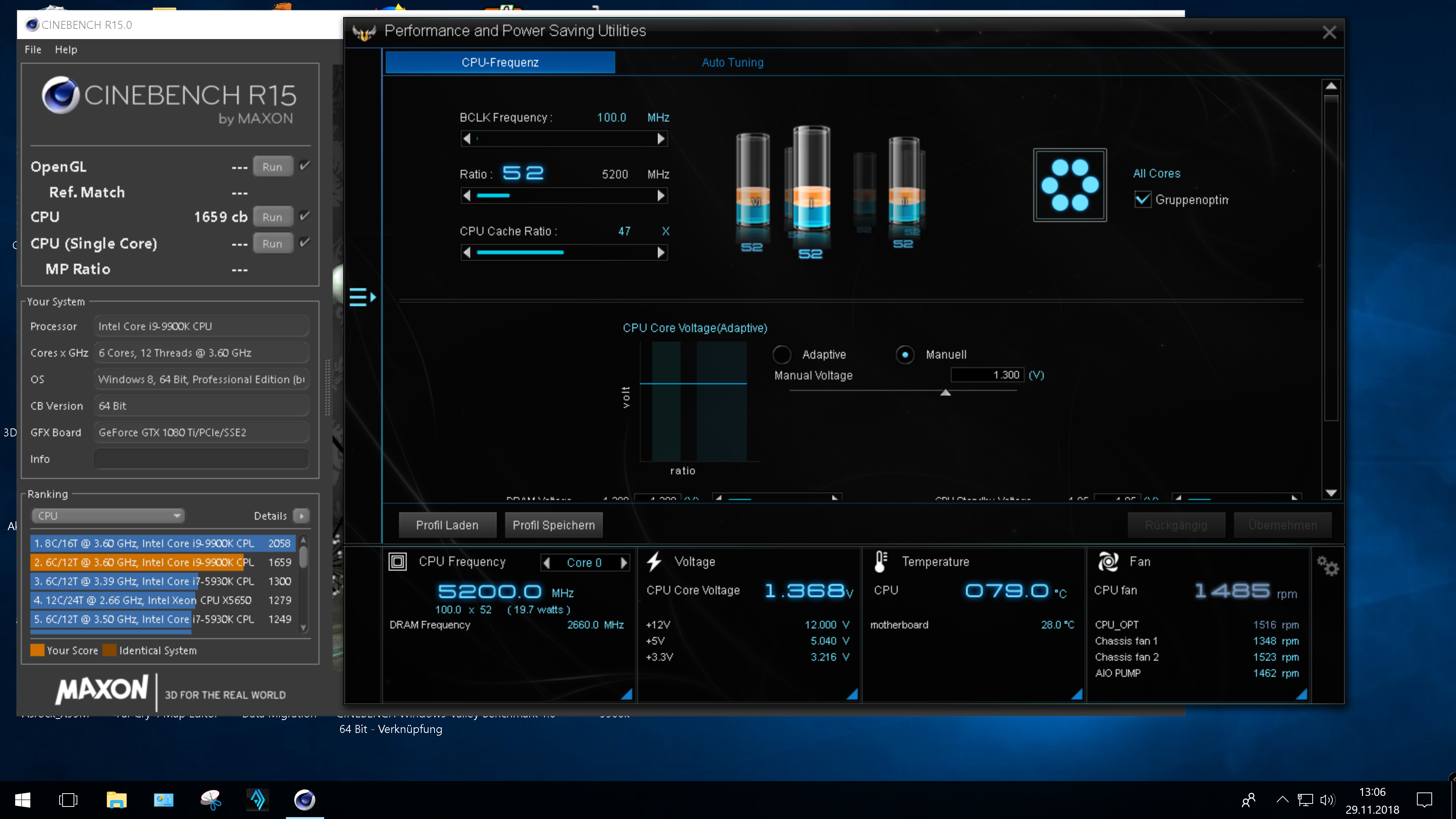
Task: Open the Action Center notifications icon
Action: [x=1424, y=800]
